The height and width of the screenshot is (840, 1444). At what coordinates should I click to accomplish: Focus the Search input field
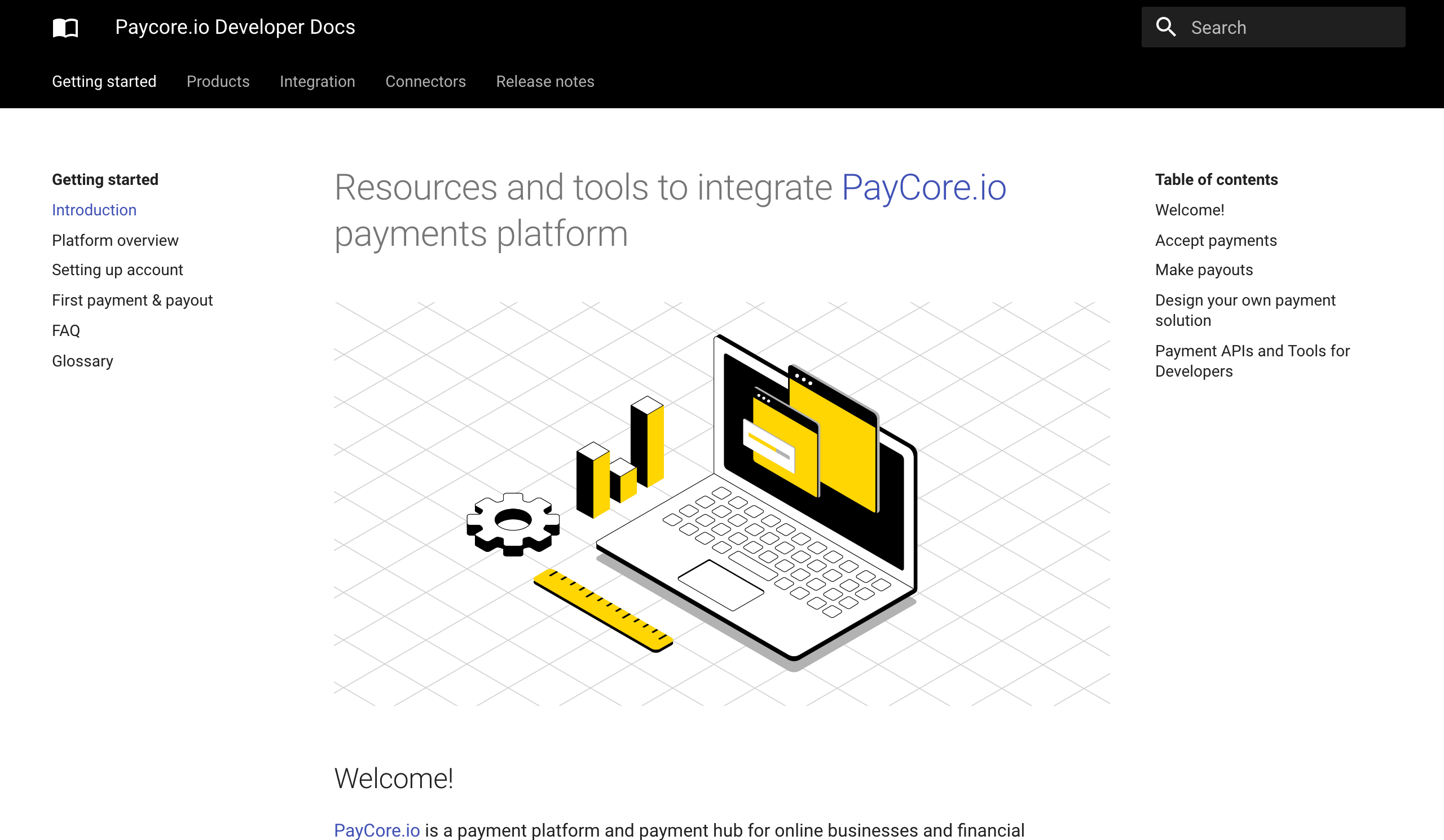(x=1273, y=28)
